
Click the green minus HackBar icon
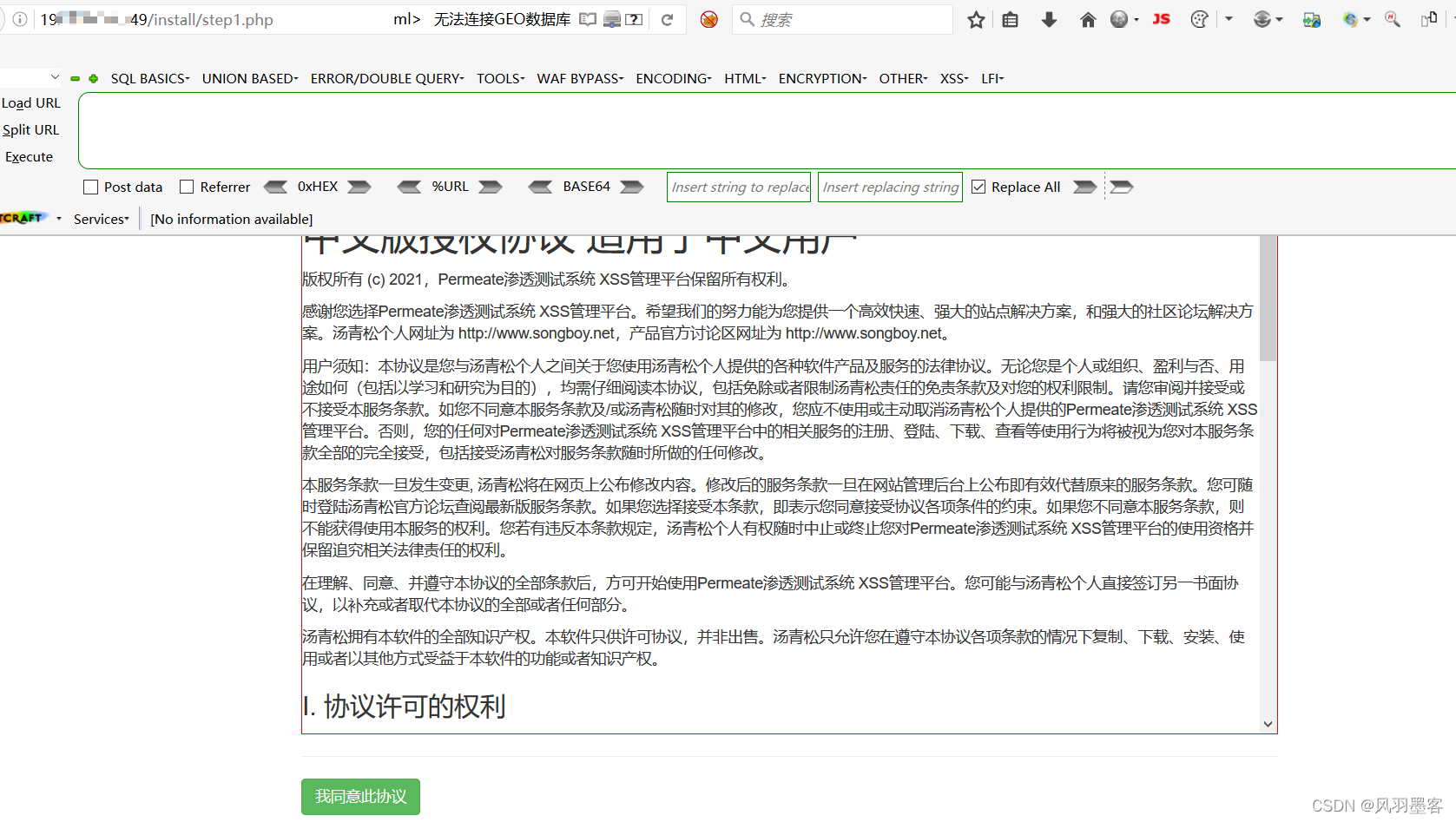point(76,78)
